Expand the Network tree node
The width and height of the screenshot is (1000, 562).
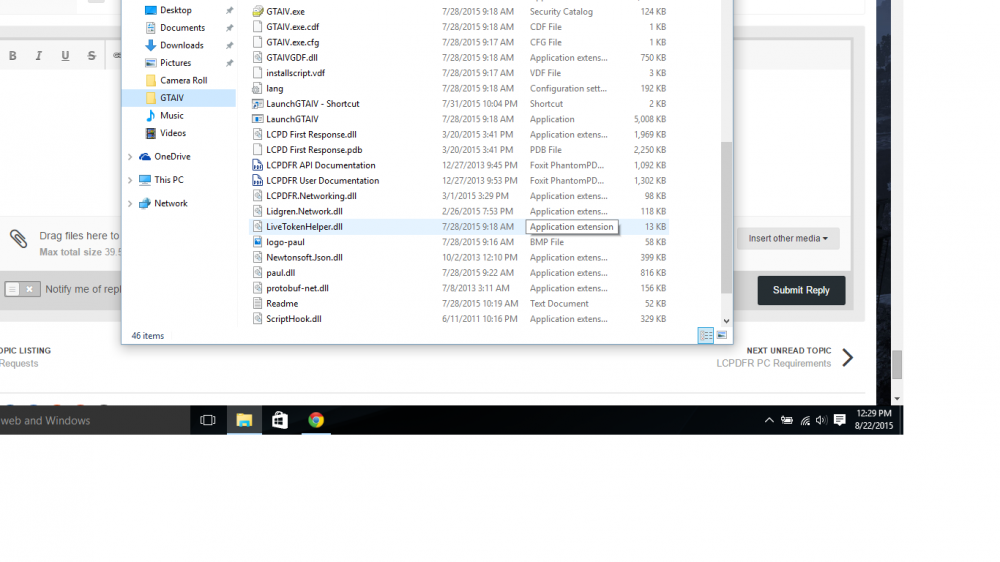point(130,204)
